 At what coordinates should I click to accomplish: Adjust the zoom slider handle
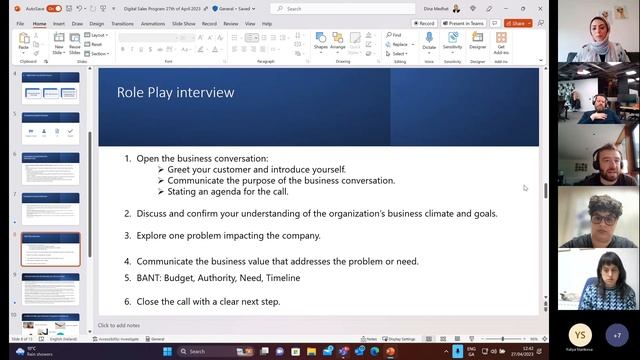click(x=502, y=339)
